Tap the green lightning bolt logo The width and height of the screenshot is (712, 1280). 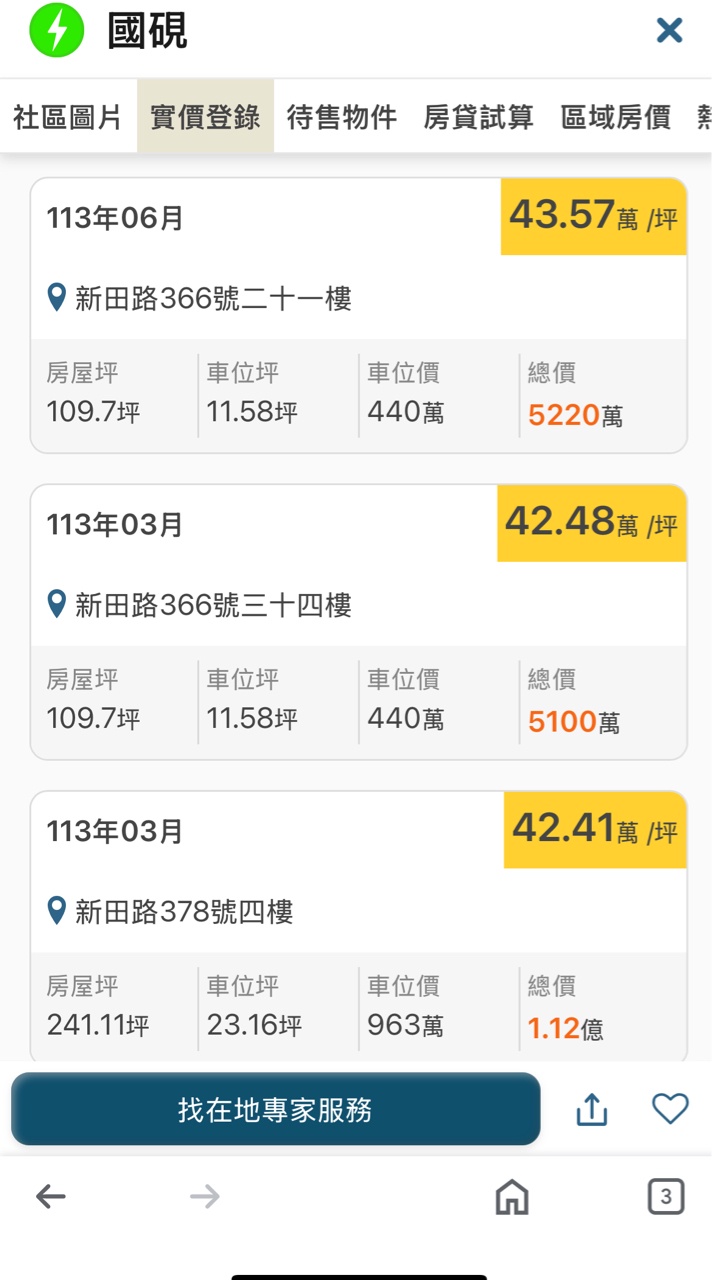pyautogui.click(x=56, y=30)
